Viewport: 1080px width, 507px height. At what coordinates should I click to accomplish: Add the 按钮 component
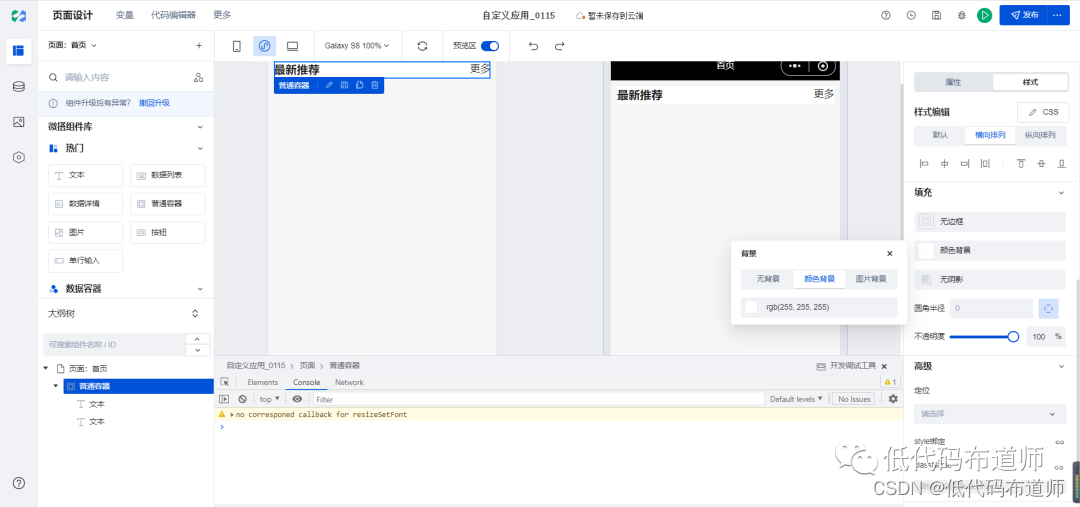(167, 233)
